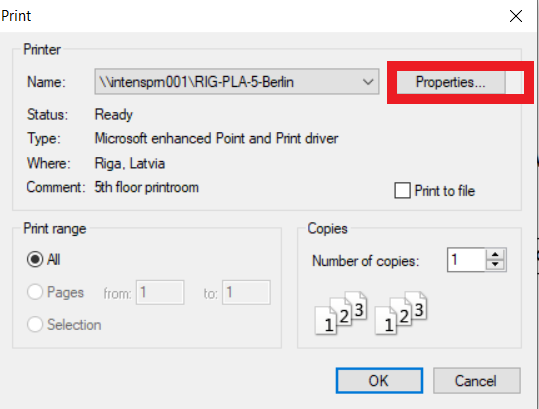Image resolution: width=539 pixels, height=409 pixels.
Task: Click the Number of copies label
Action: 366,261
